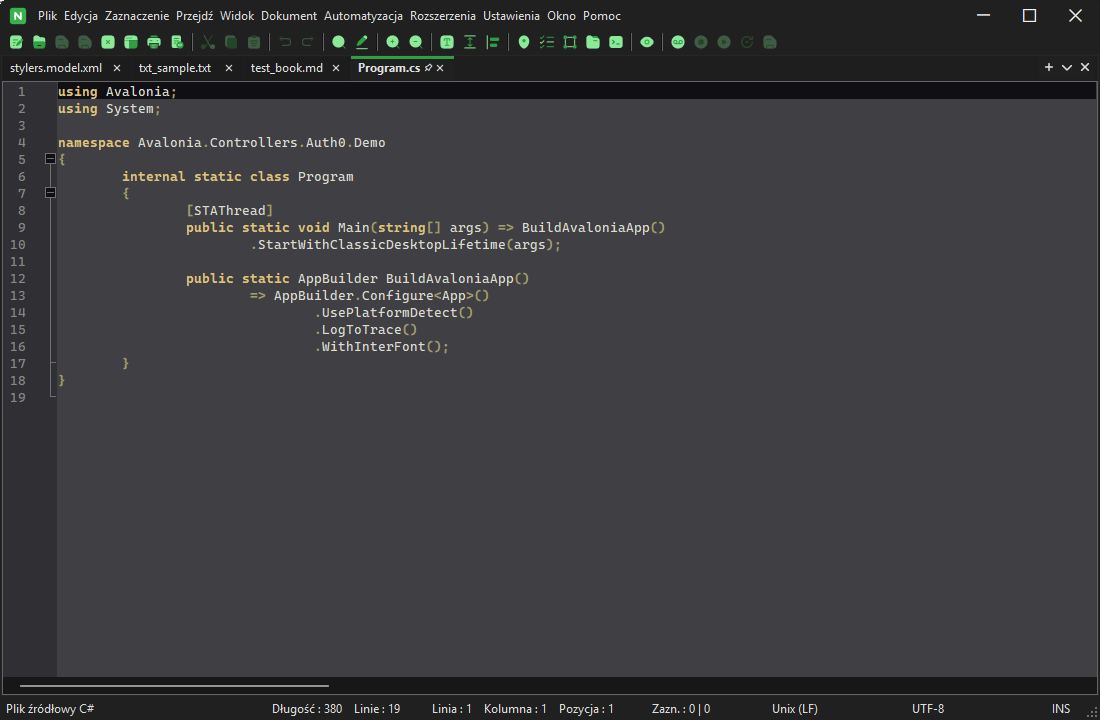Click the square frame selection icon
The width and height of the screenshot is (1100, 720).
point(570,42)
